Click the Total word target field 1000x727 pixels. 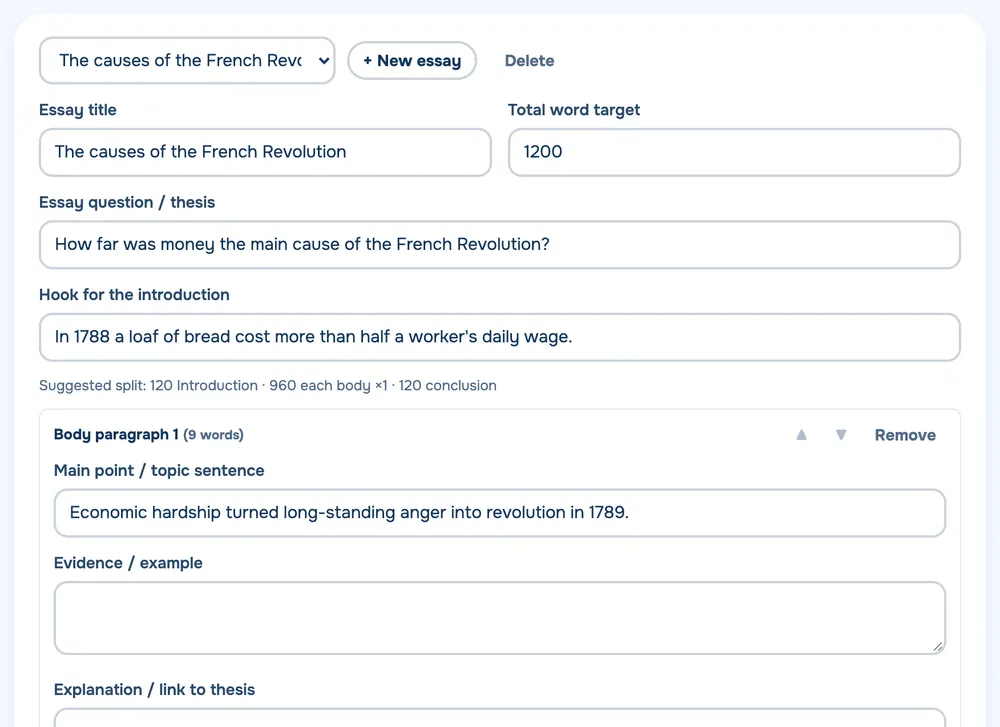coord(734,152)
